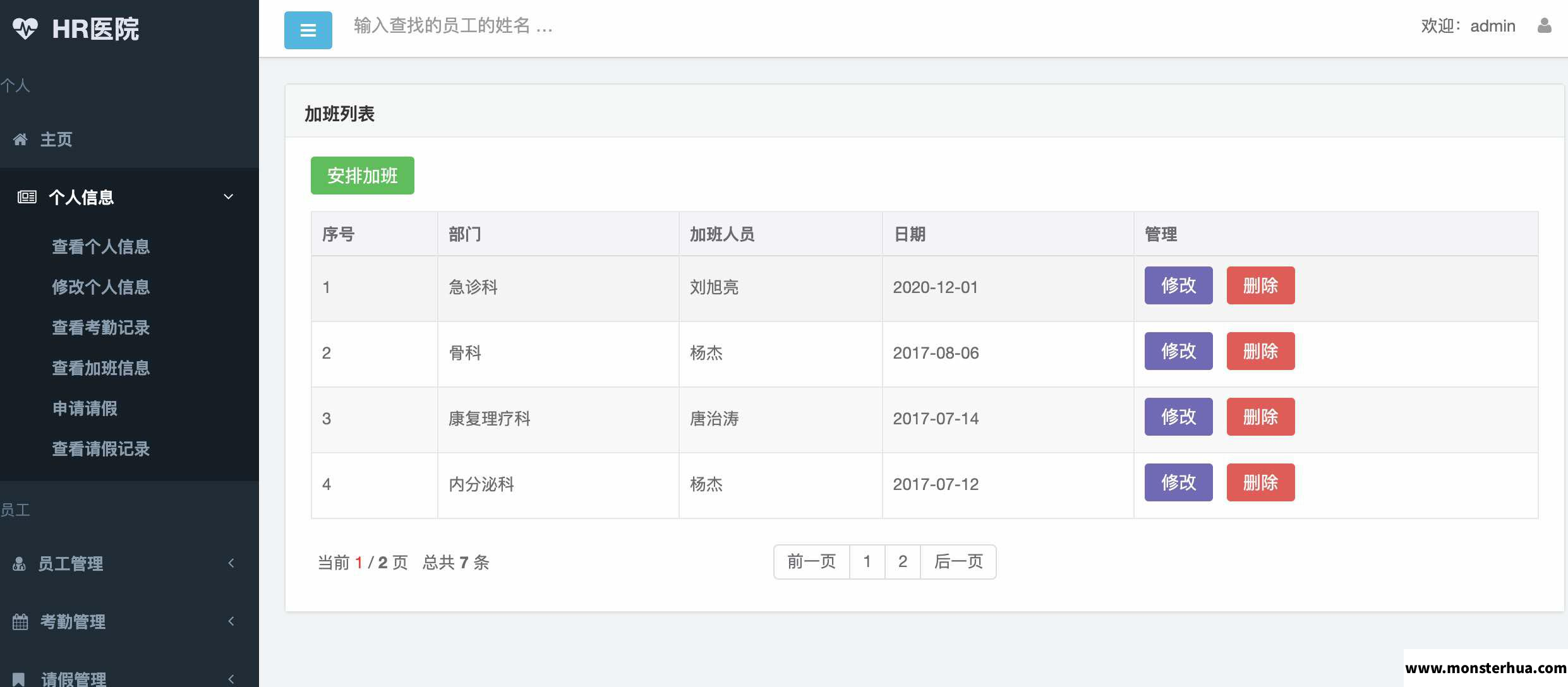The width and height of the screenshot is (1568, 687).
Task: Click the 总共 7 条 total count text
Action: pos(456,562)
